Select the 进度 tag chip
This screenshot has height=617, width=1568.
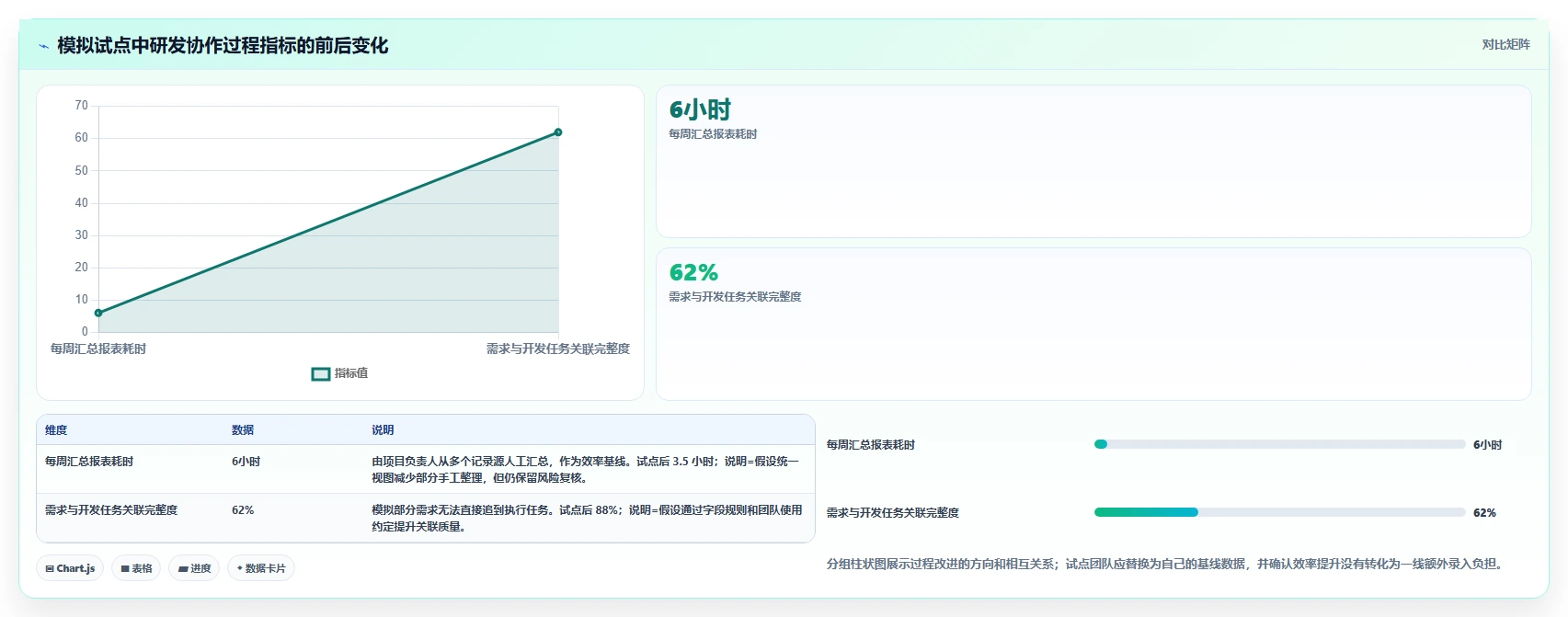[194, 568]
